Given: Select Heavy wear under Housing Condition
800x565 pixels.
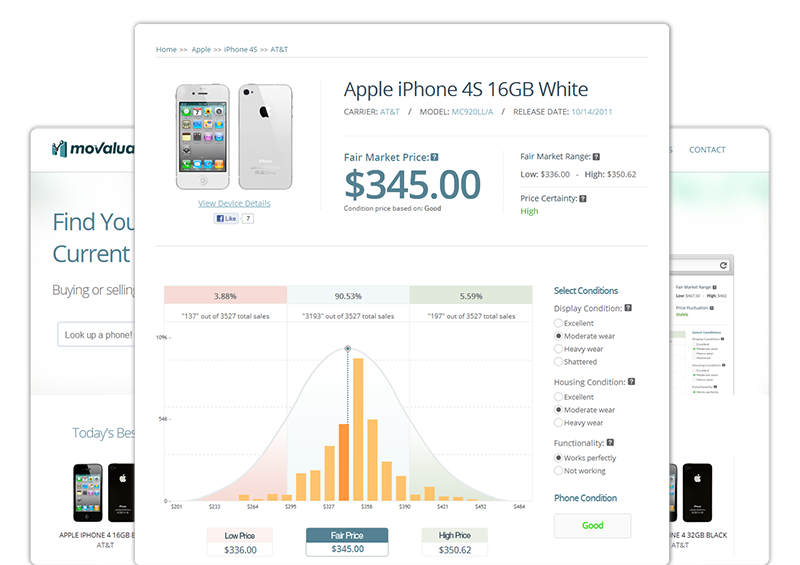Looking at the screenshot, I should tap(558, 423).
